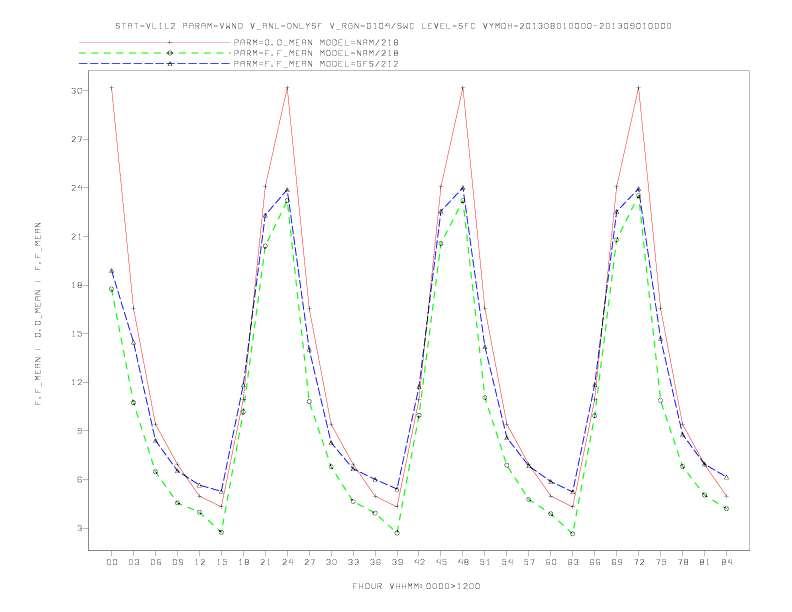Click x-axis forecast hour label 66
Screen dimensions: 792x612
click(595, 562)
